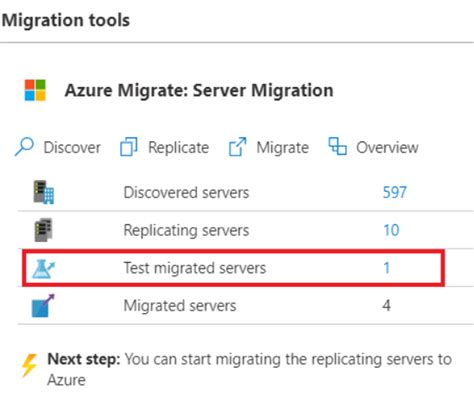
Task: Click the Migrated servers count of 4
Action: [386, 305]
